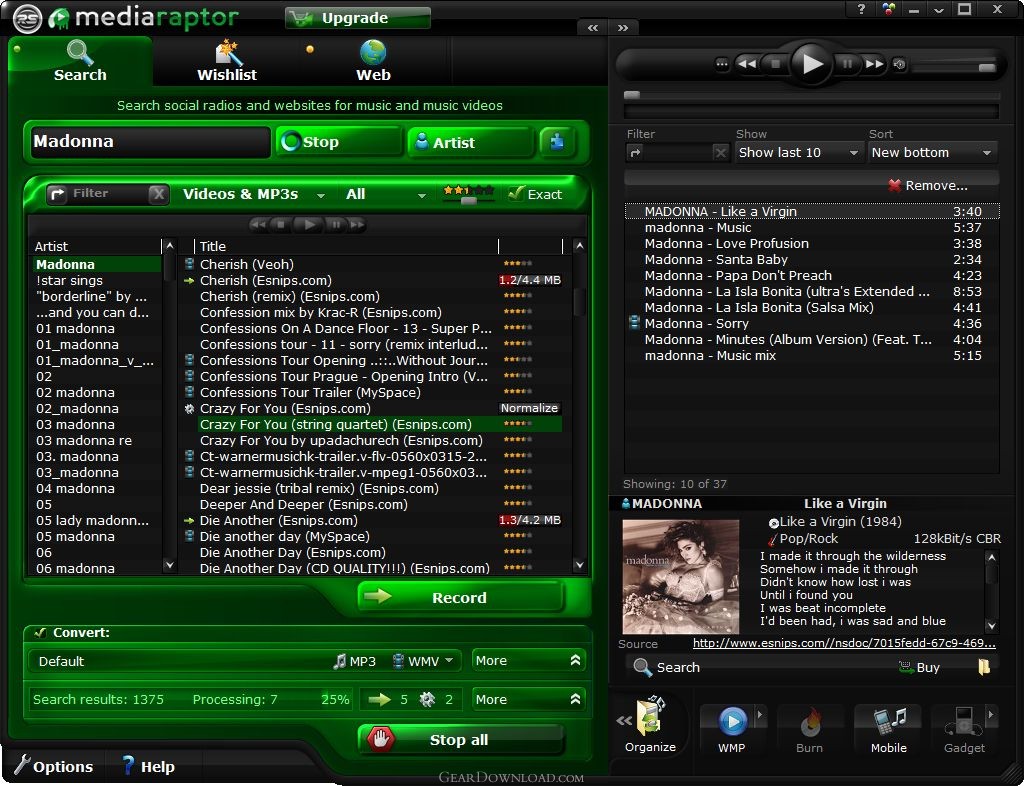
Task: Open Help at the bottom
Action: [x=148, y=766]
